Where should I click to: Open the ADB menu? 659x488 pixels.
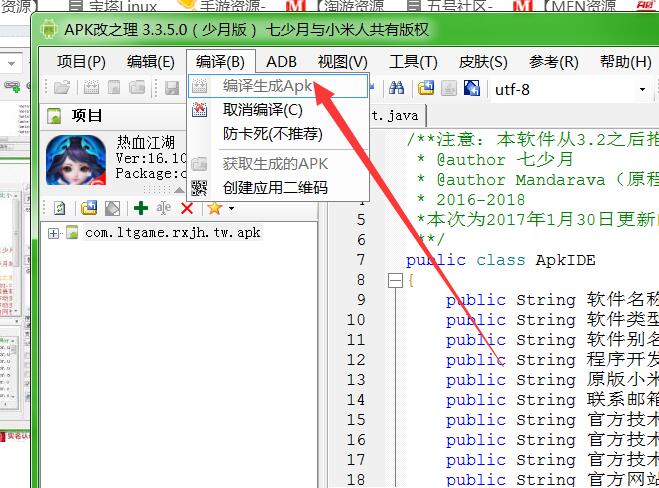coord(281,61)
